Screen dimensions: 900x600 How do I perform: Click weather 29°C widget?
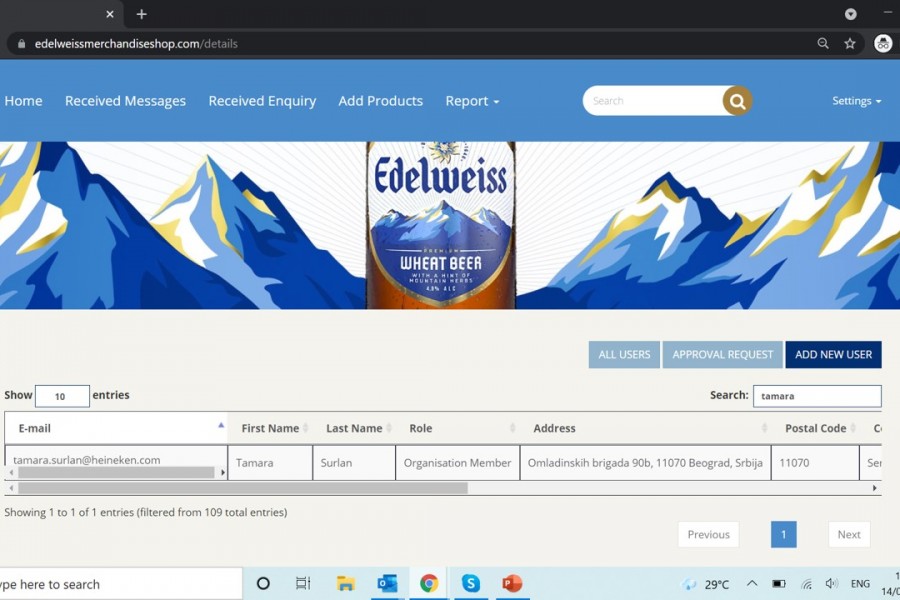(x=705, y=584)
